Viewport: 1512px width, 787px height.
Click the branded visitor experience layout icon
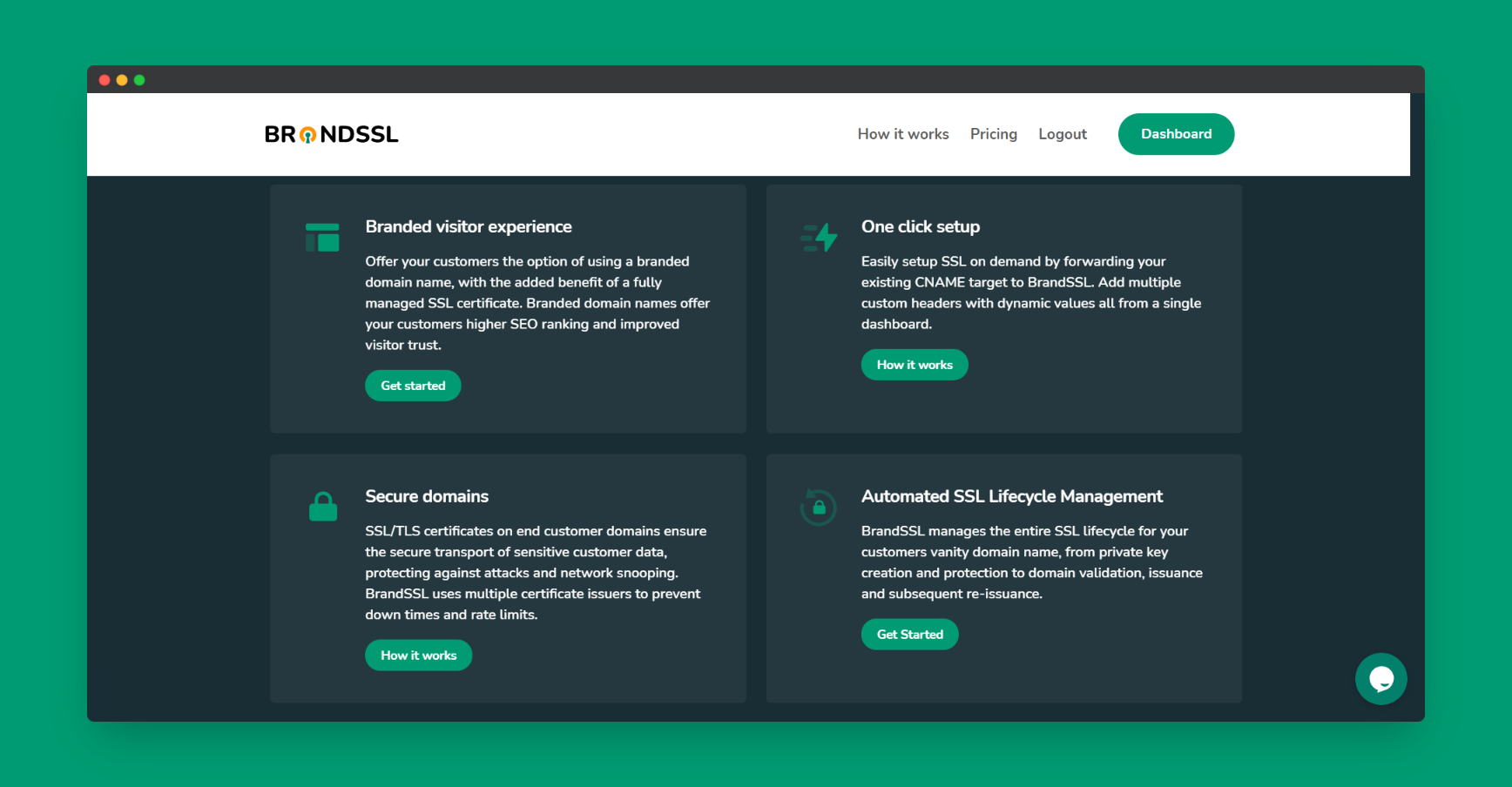point(322,237)
